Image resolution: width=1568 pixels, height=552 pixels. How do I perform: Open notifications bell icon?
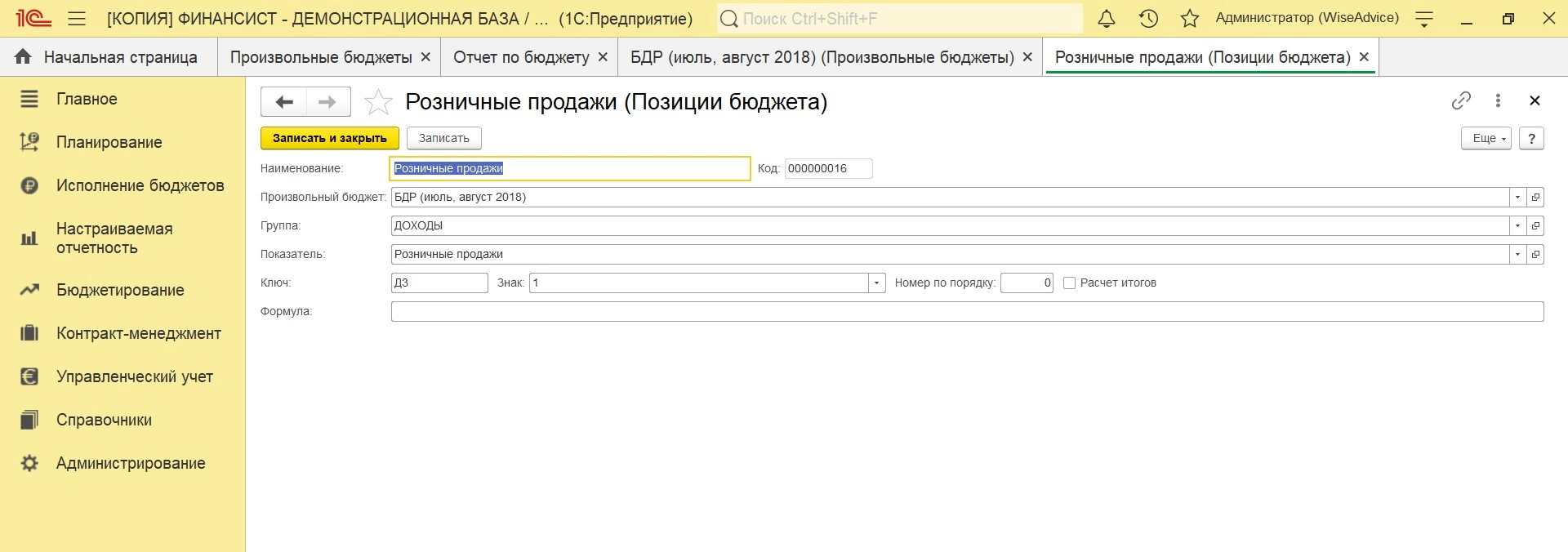(x=1107, y=18)
